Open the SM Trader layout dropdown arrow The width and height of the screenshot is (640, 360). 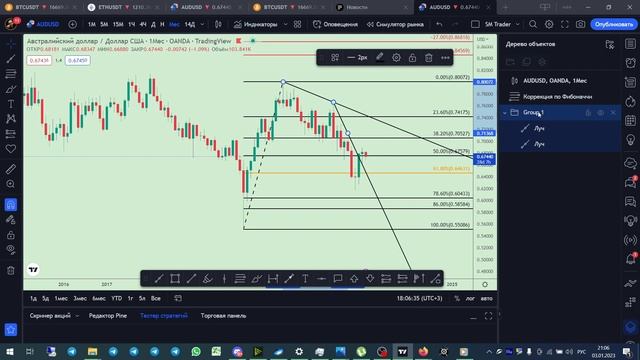click(x=518, y=24)
